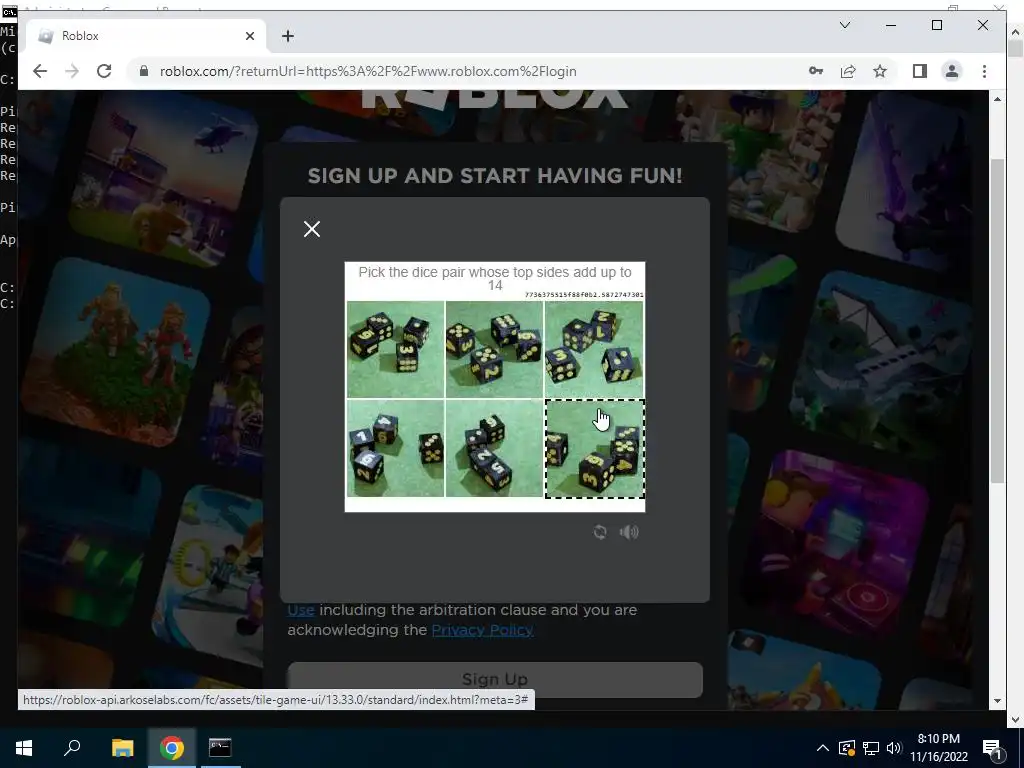The width and height of the screenshot is (1024, 768).
Task: Click the Roblox page vertical scrollbar thumb
Action: [x=997, y=320]
